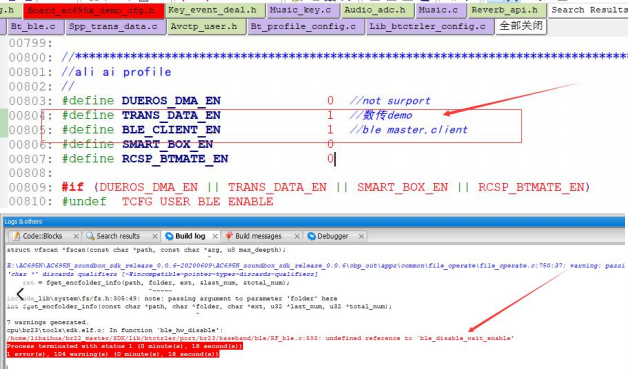
Task: Click the SMART_BOX_EN define name
Action: tap(167, 144)
